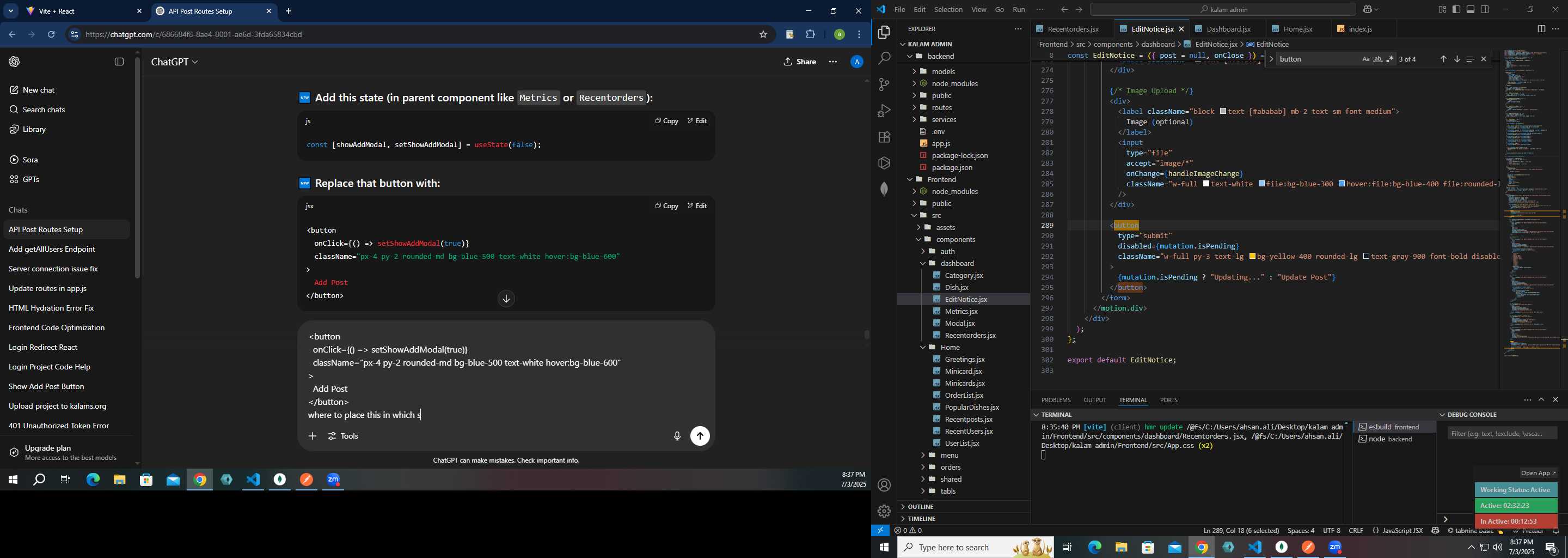Close the VS Code bottom panel
Image resolution: width=1568 pixels, height=558 pixels.
point(1555,399)
